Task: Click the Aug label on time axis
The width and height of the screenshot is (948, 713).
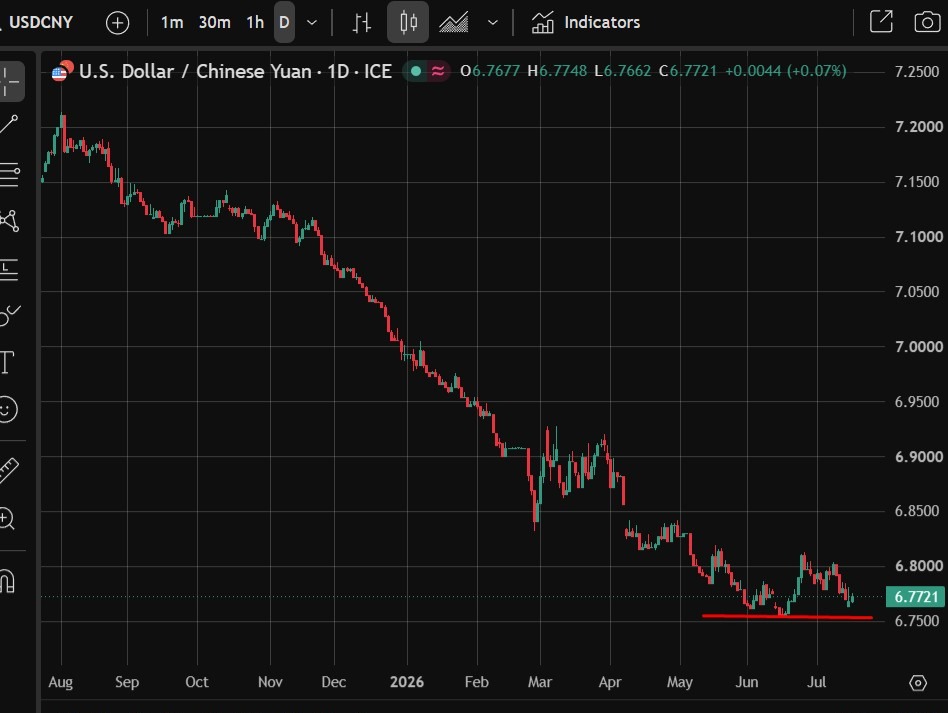Action: 60,682
